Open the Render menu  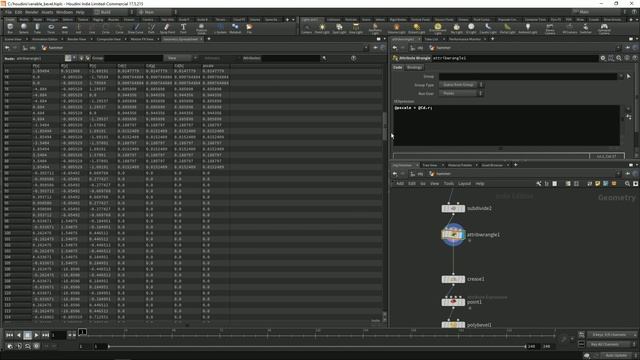point(31,12)
